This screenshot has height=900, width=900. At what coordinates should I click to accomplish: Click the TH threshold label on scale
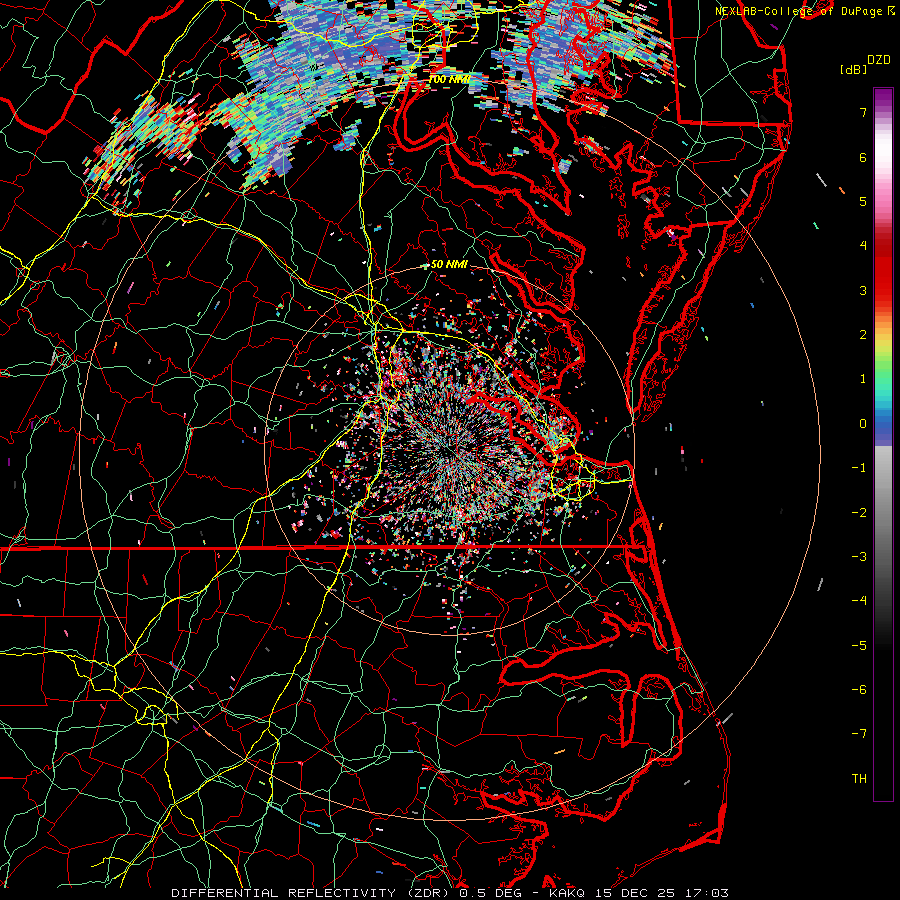tap(859, 779)
